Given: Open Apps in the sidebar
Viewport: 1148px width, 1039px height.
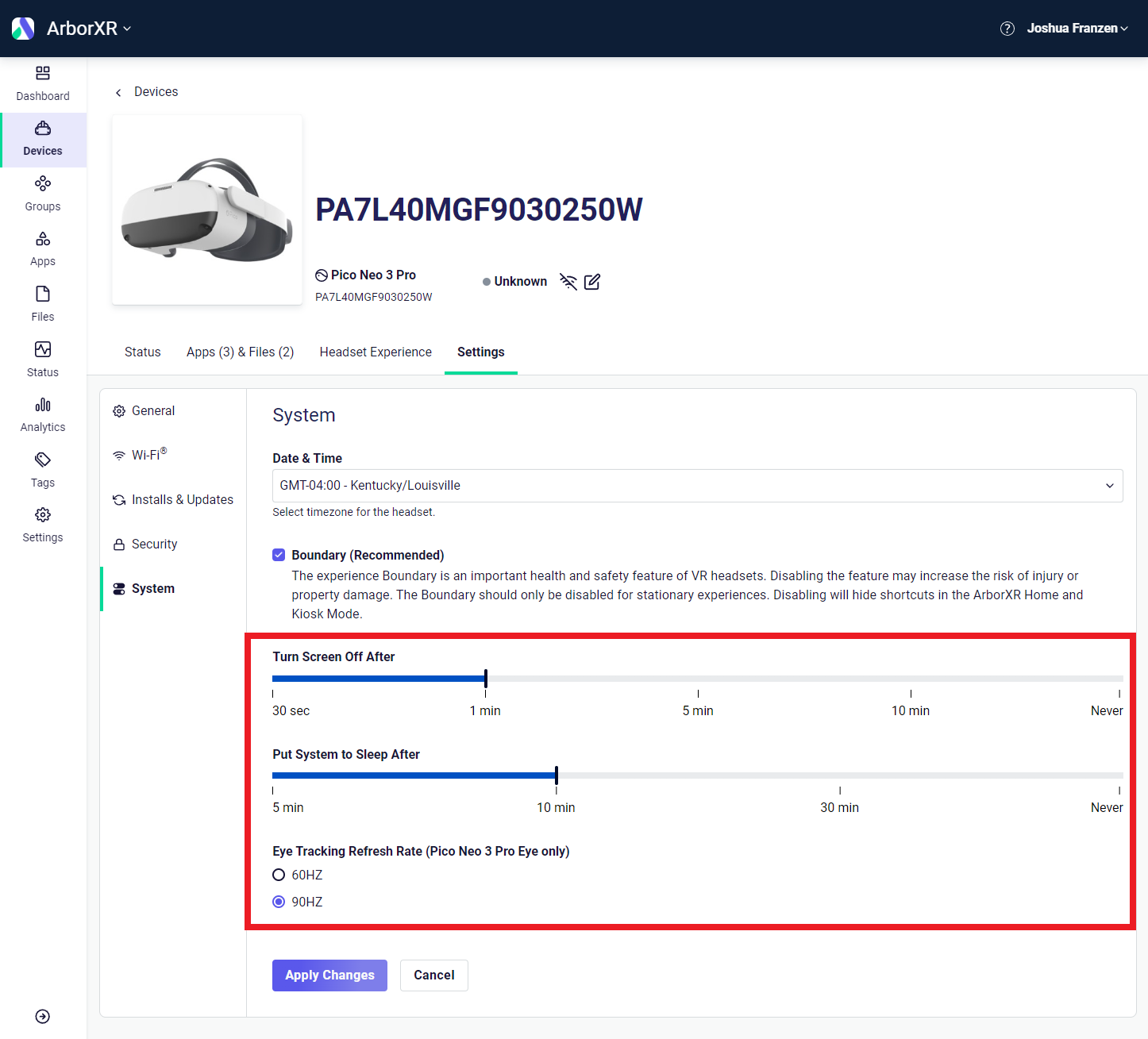Looking at the screenshot, I should 43,250.
